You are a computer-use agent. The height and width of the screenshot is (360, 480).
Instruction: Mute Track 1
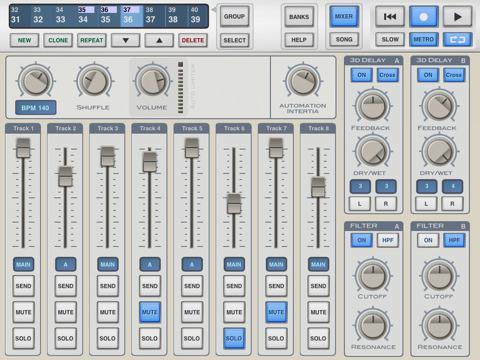[x=23, y=312]
